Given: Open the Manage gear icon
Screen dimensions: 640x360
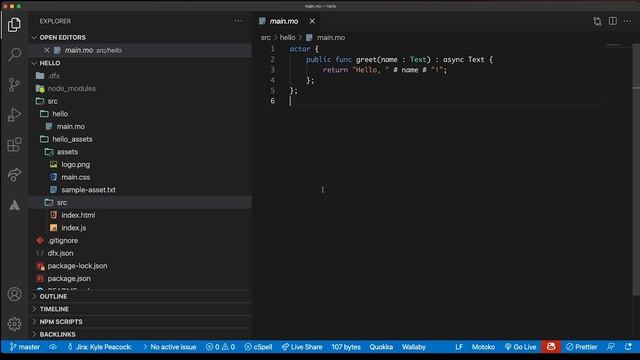Looking at the screenshot, I should [14, 324].
